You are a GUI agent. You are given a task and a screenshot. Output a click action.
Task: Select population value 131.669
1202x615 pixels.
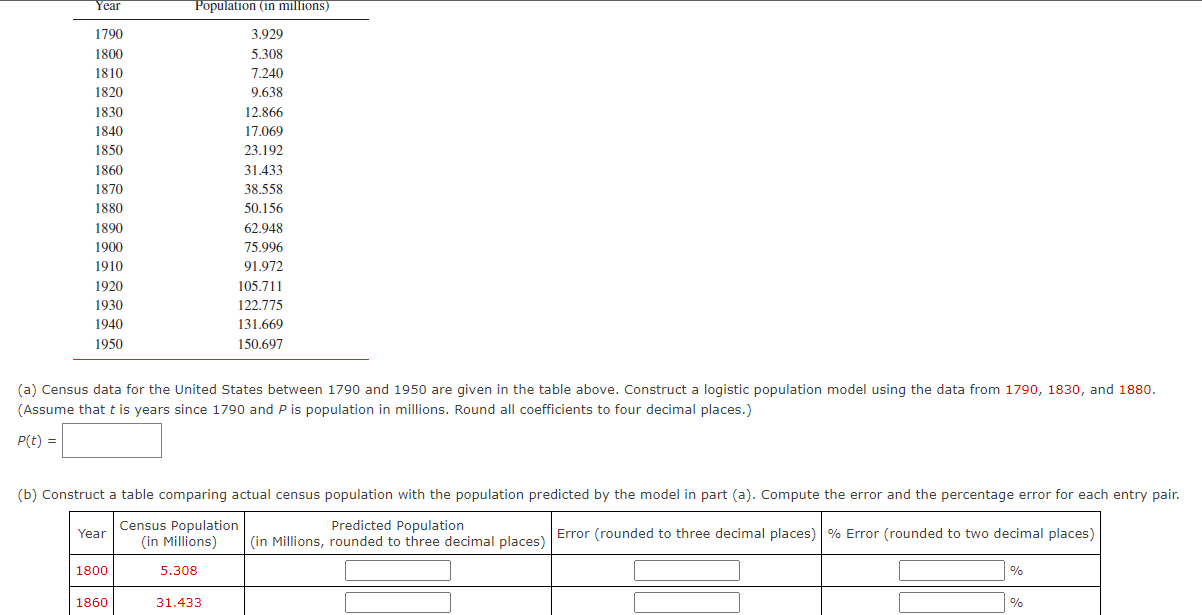[x=260, y=324]
